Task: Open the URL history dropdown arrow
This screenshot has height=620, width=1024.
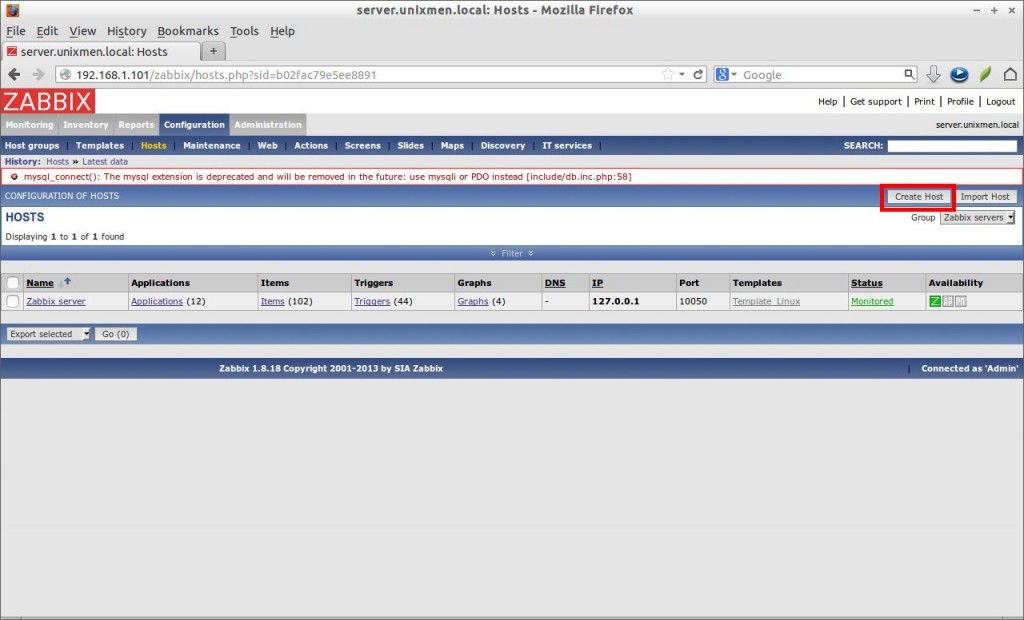Action: (x=682, y=74)
